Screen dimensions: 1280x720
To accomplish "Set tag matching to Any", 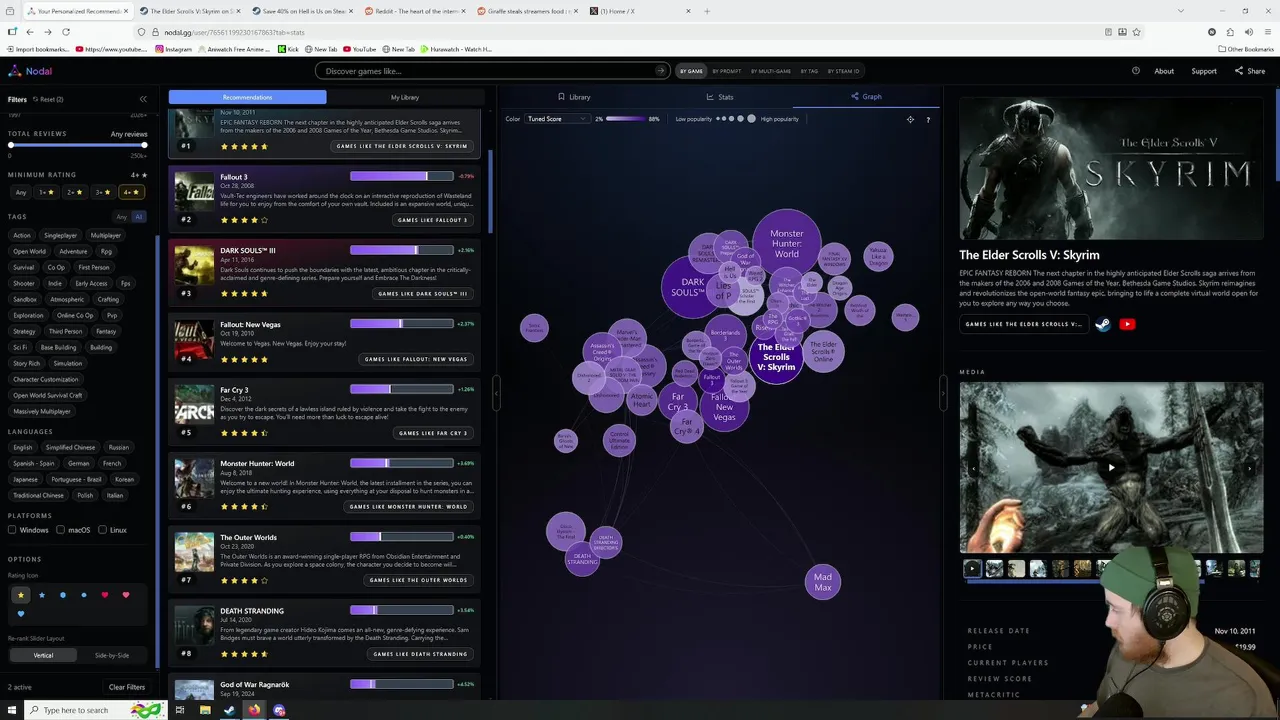I will click(122, 216).
